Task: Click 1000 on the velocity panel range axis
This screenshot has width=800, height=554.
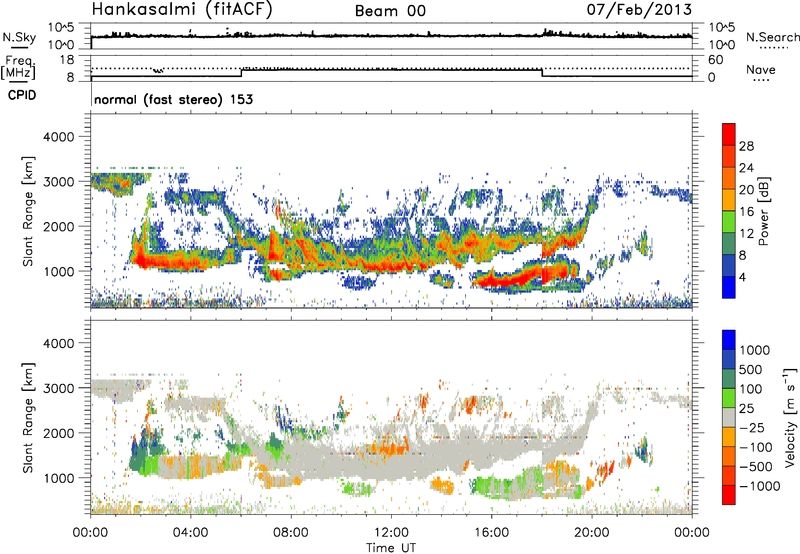Action: [58, 478]
